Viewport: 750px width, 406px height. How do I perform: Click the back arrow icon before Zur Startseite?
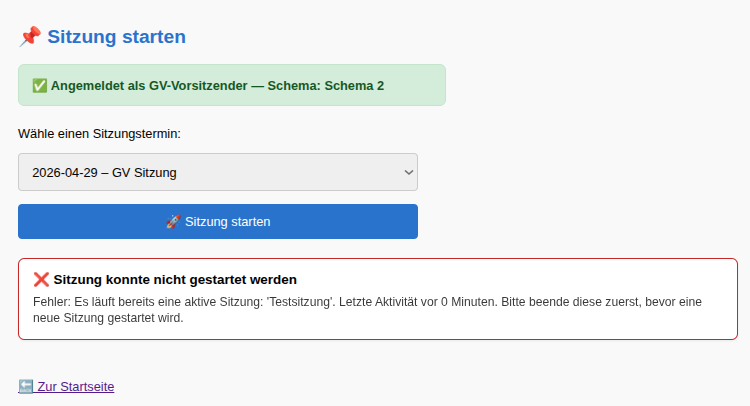click(x=25, y=386)
